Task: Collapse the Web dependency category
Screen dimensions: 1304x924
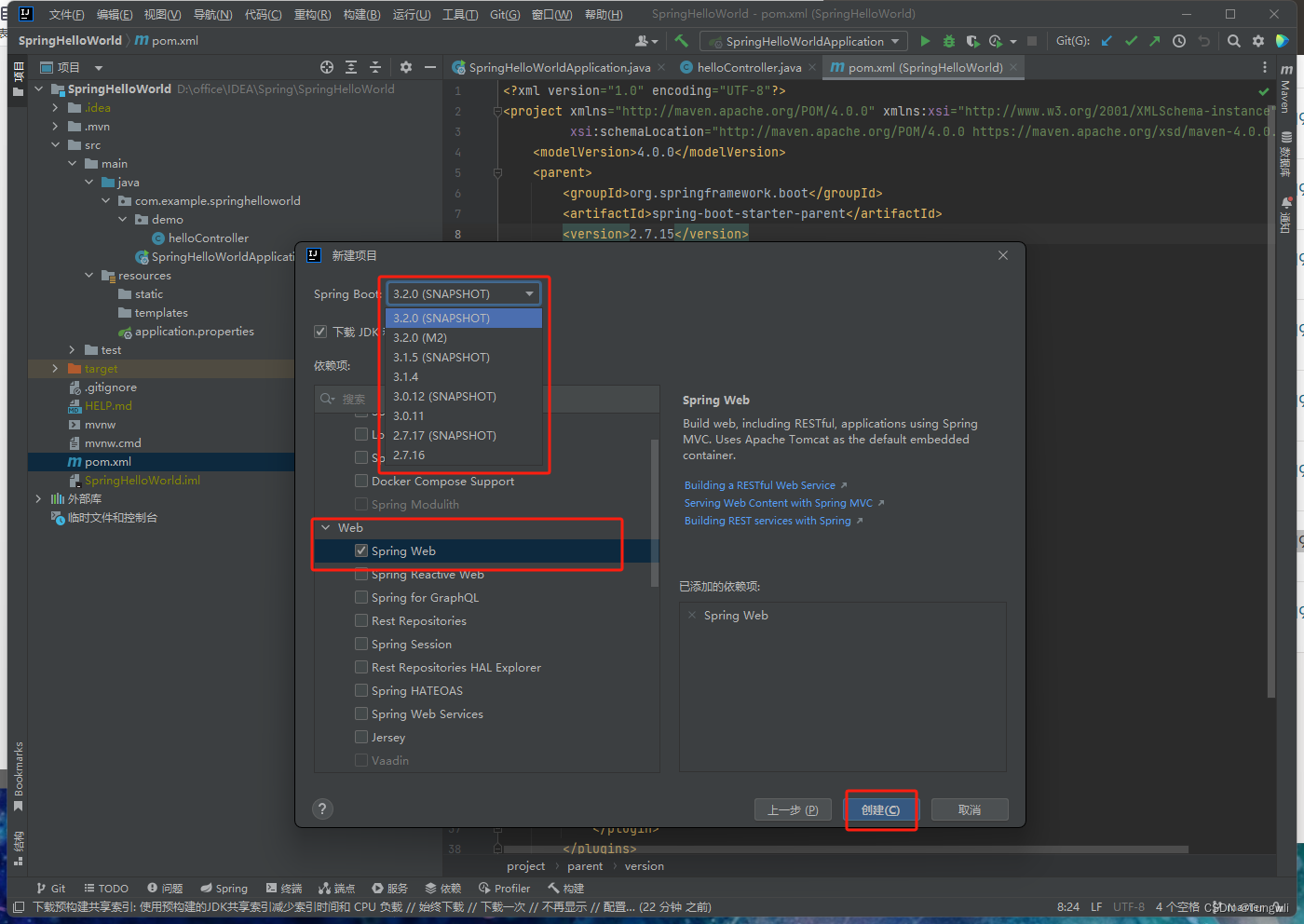Action: point(326,527)
